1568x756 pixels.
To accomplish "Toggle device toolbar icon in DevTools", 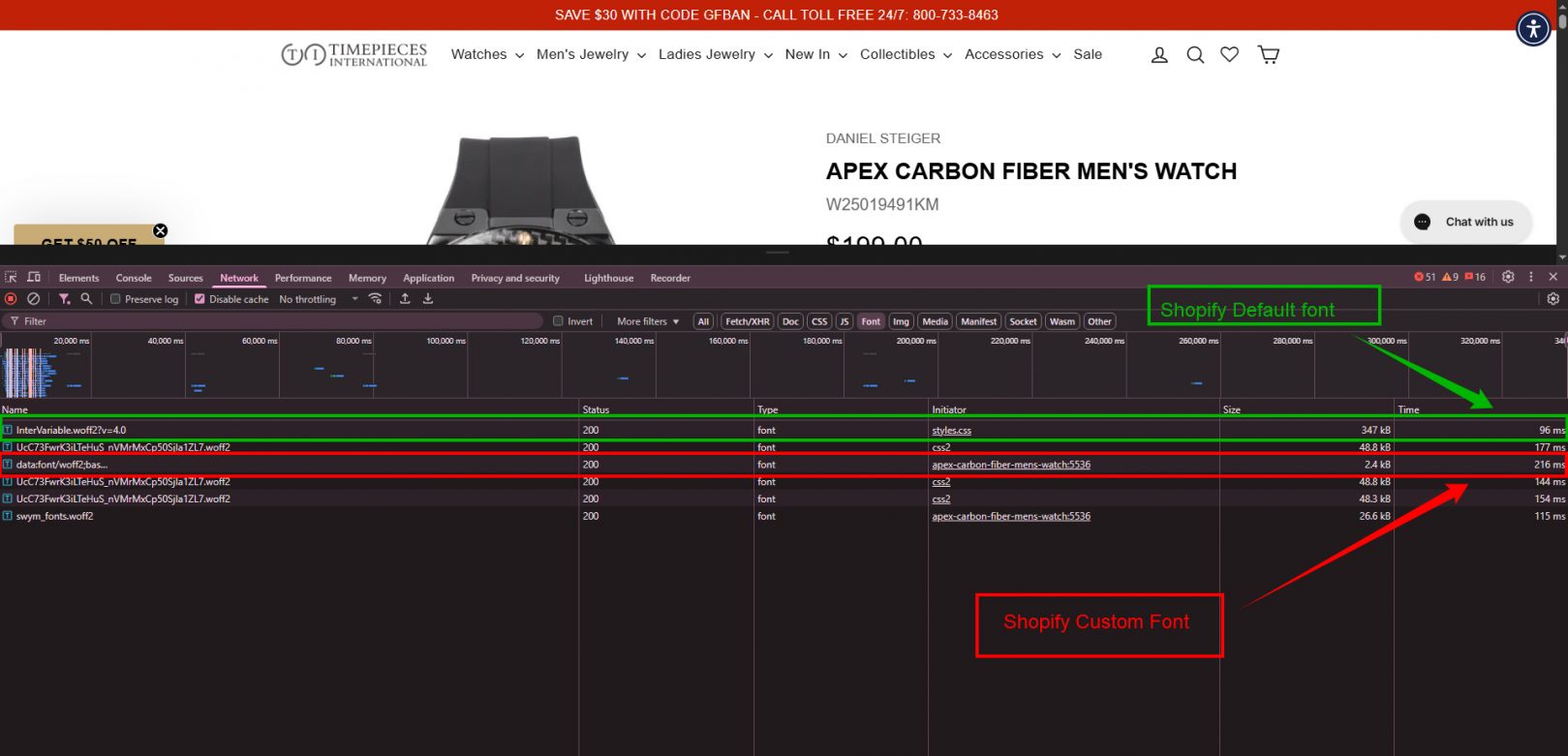I will pos(34,277).
